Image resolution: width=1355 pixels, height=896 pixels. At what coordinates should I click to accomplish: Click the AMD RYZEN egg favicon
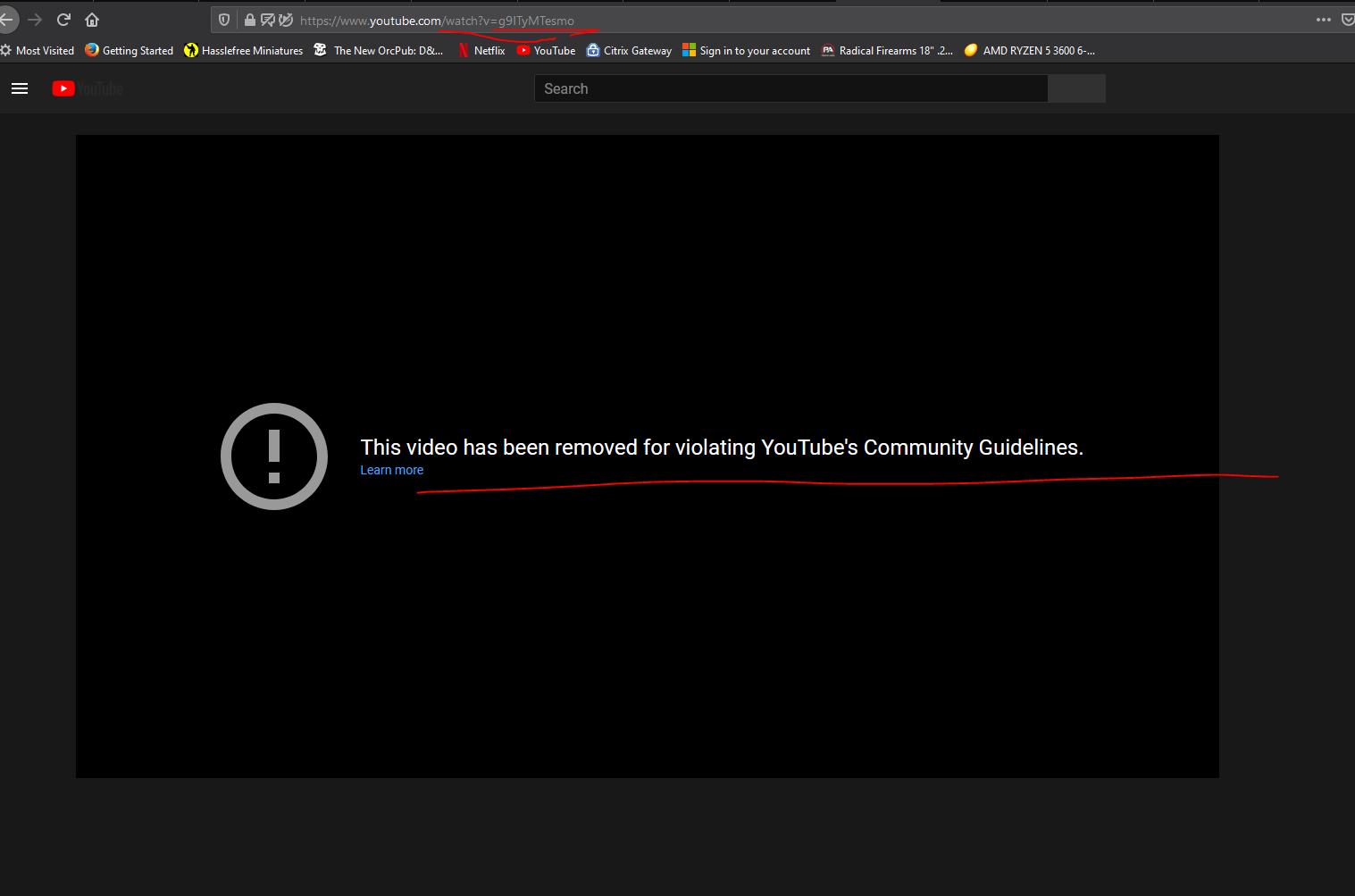click(971, 50)
